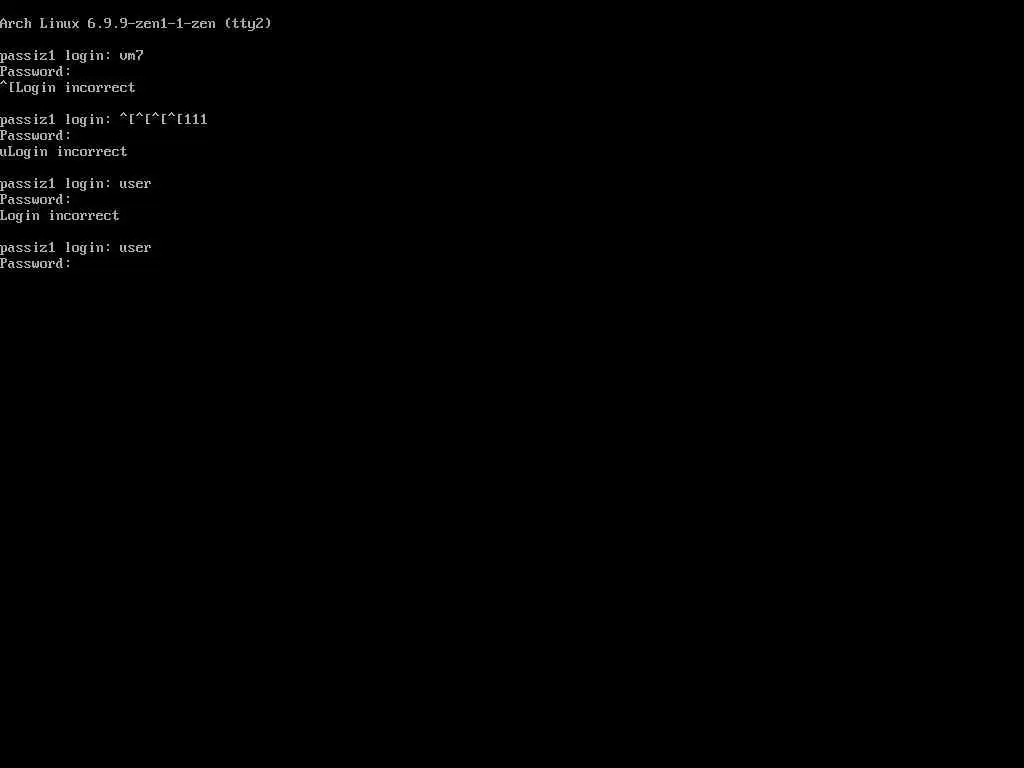Click the second 'Password:' prompt line

(36, 135)
